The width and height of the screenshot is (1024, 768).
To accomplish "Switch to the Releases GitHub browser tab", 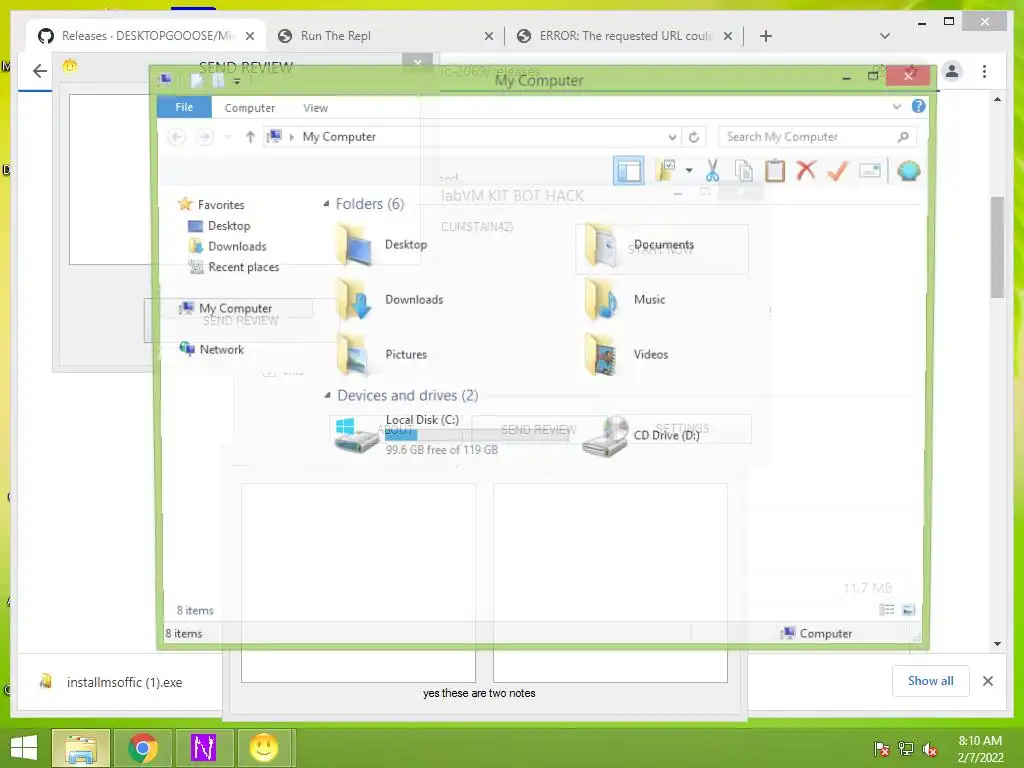I will click(146, 36).
